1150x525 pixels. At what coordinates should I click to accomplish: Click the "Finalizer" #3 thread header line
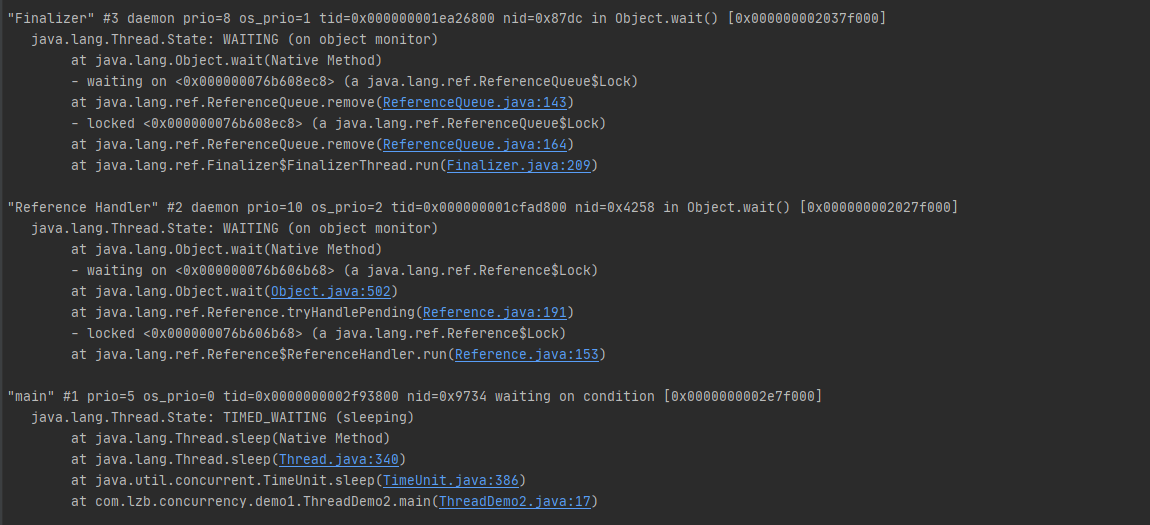coord(447,18)
